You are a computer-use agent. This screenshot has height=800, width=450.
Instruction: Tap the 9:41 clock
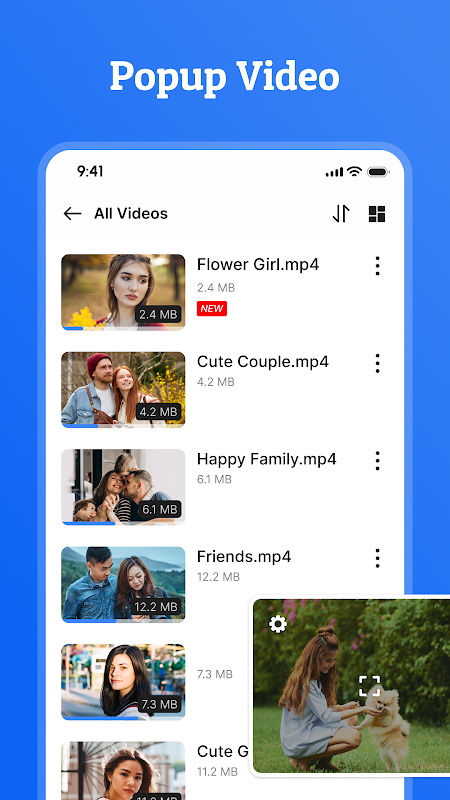(90, 171)
